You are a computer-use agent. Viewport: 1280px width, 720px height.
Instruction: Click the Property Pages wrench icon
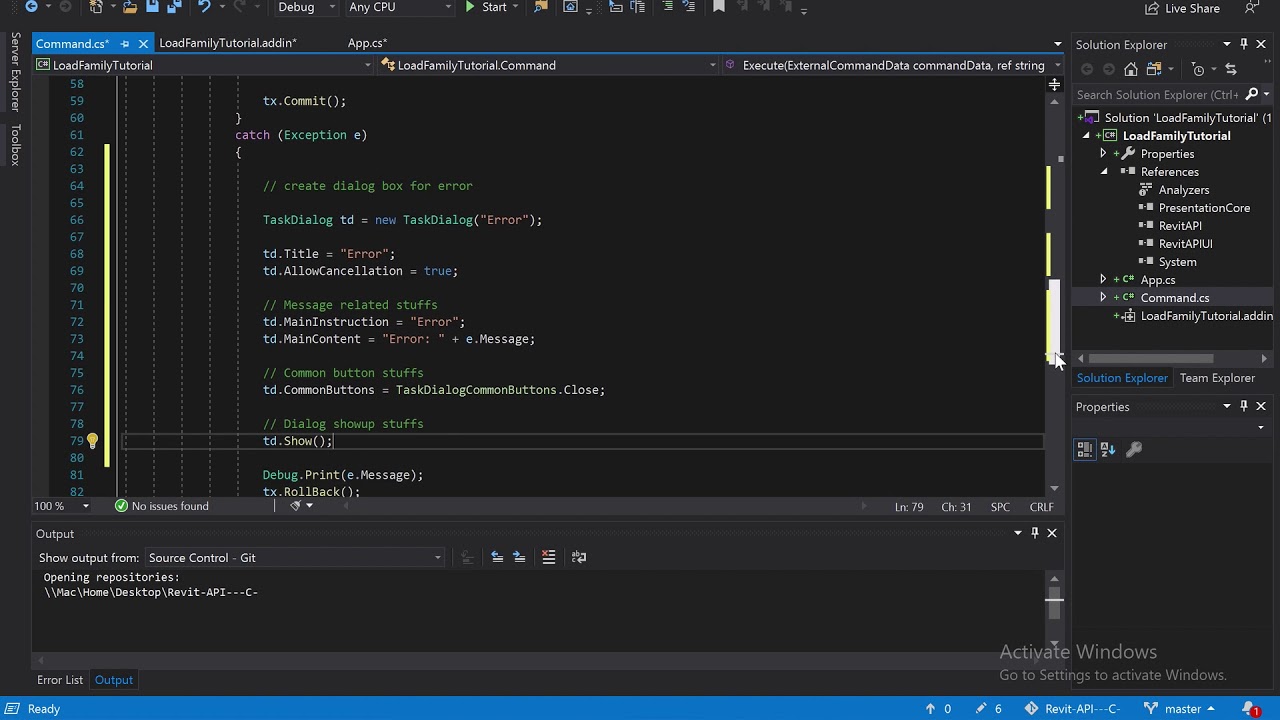click(1134, 450)
